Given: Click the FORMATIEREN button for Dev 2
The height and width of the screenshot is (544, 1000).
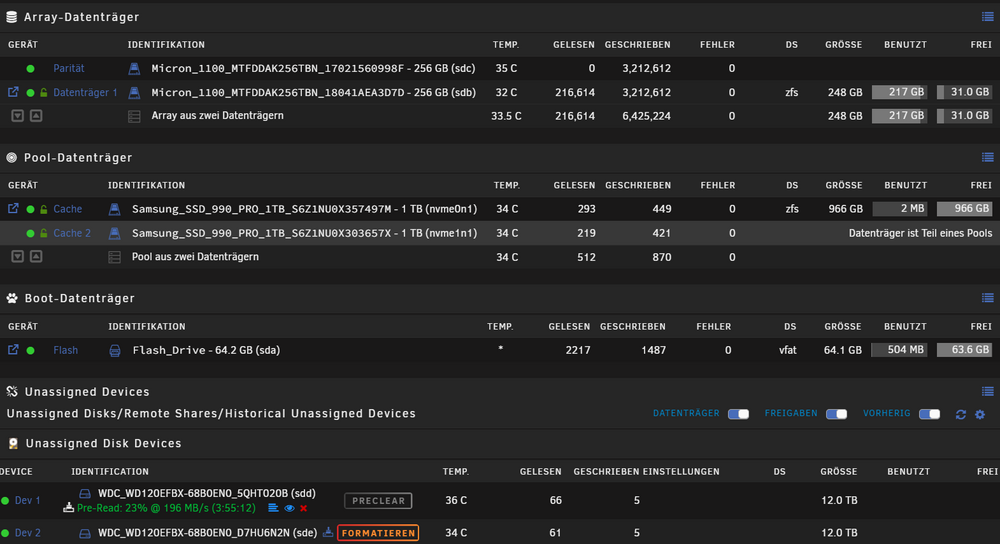Looking at the screenshot, I should point(378,533).
